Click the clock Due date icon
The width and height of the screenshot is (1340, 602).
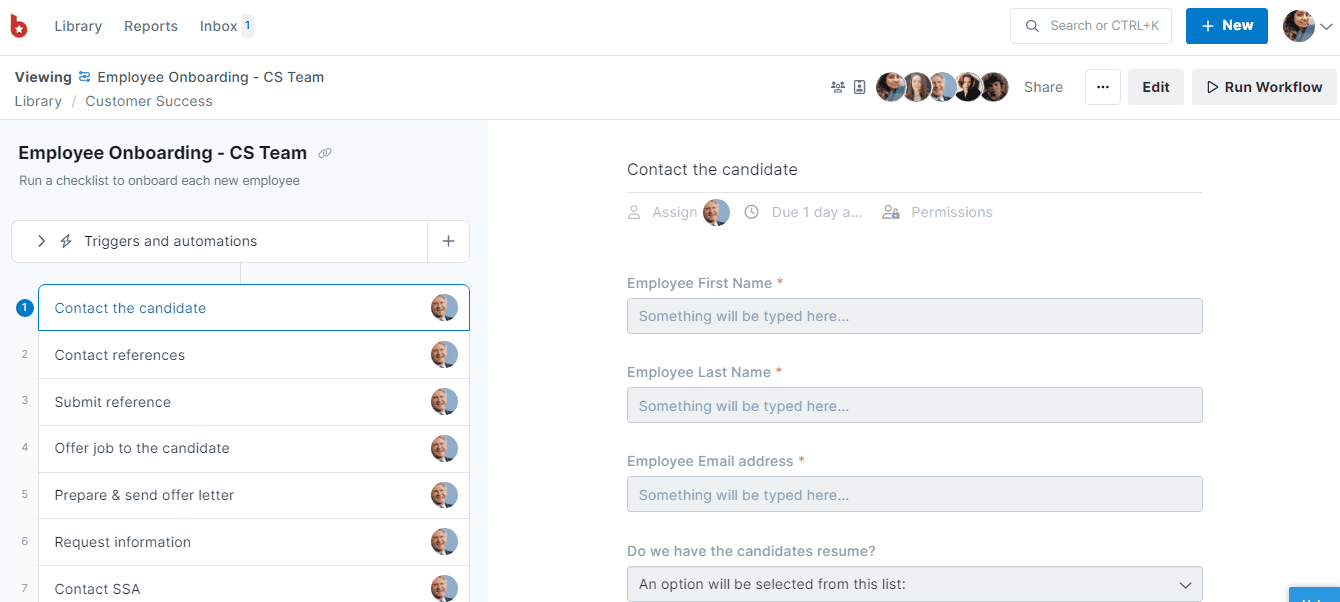tap(751, 212)
